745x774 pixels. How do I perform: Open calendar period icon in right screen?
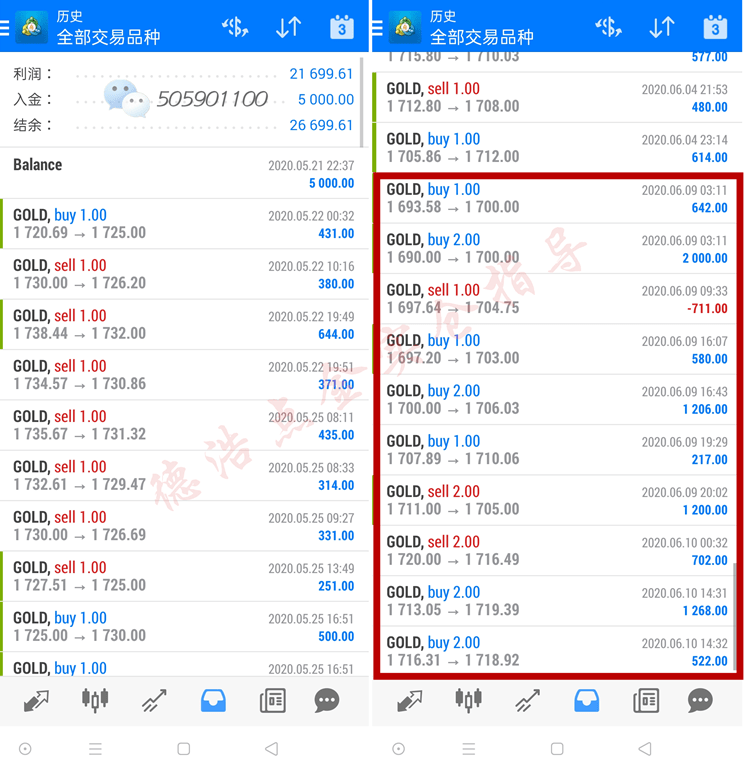[715, 27]
